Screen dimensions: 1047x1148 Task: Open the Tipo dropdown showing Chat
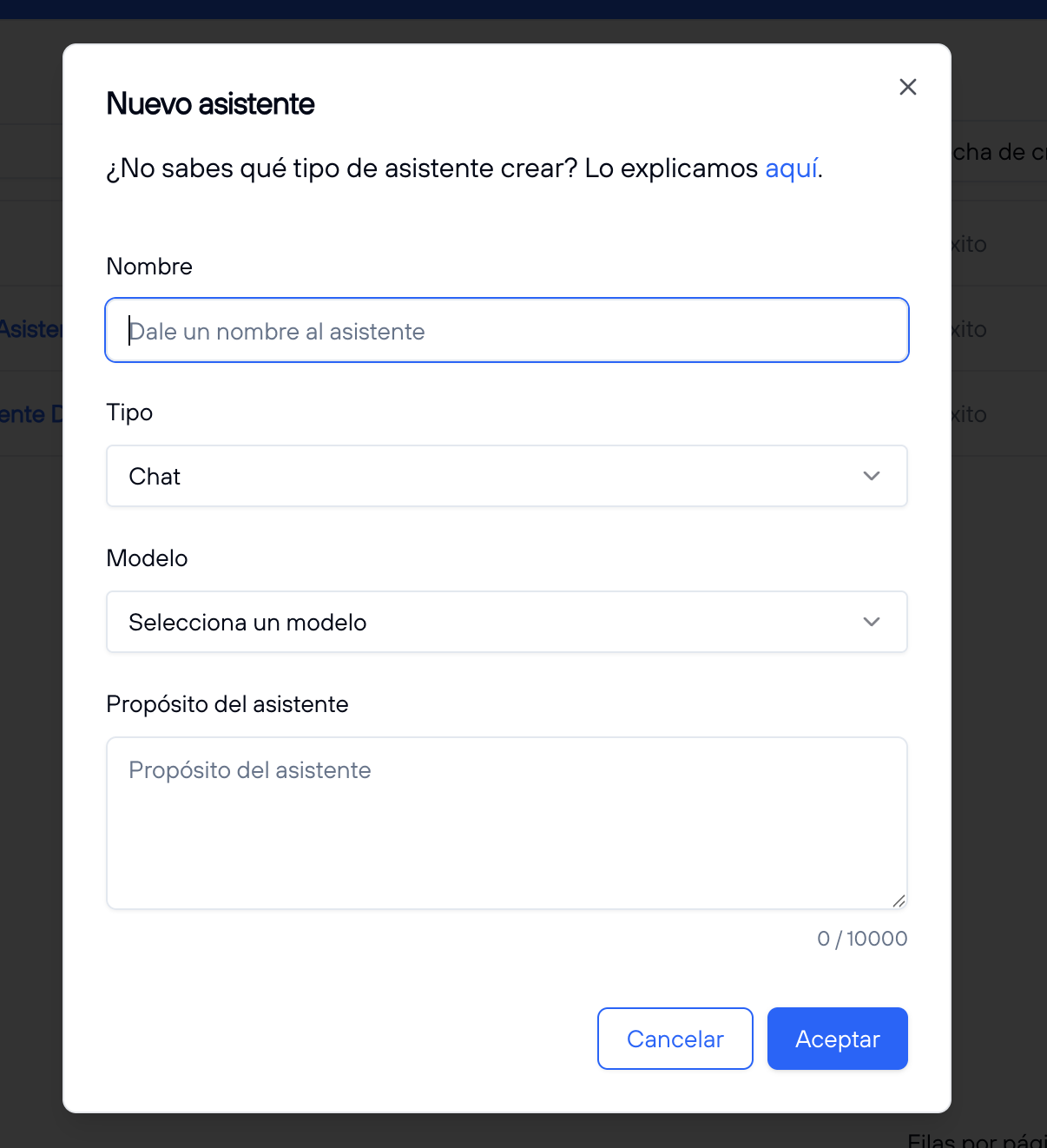(506, 476)
